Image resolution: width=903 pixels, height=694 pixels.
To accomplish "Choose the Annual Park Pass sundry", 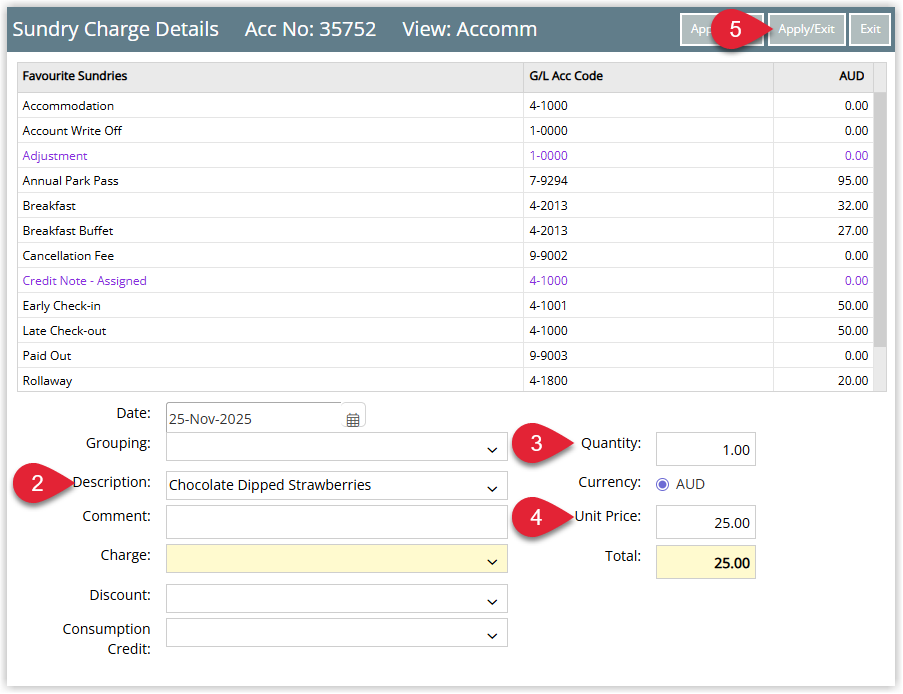I will [x=445, y=181].
